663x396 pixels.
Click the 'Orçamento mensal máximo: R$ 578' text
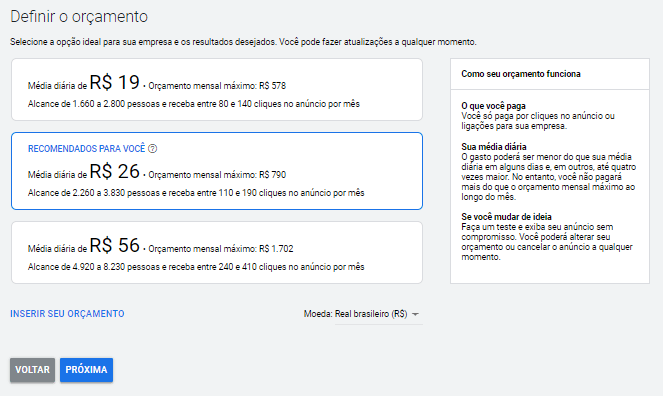tap(217, 86)
